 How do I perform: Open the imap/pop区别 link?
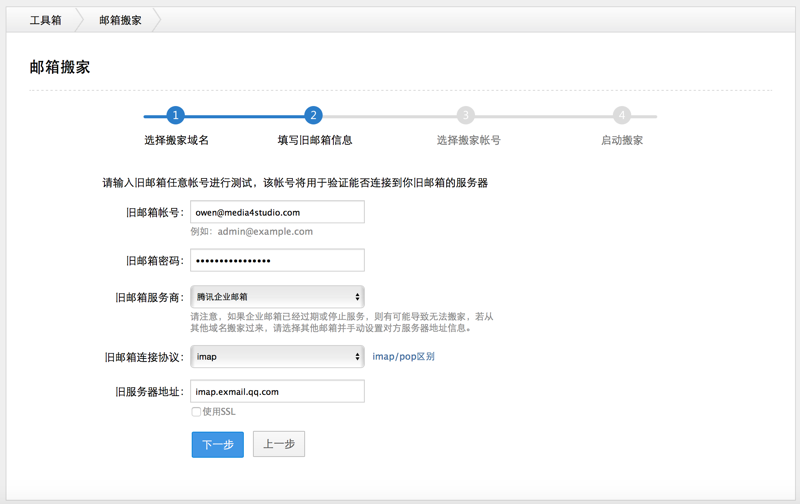403,357
